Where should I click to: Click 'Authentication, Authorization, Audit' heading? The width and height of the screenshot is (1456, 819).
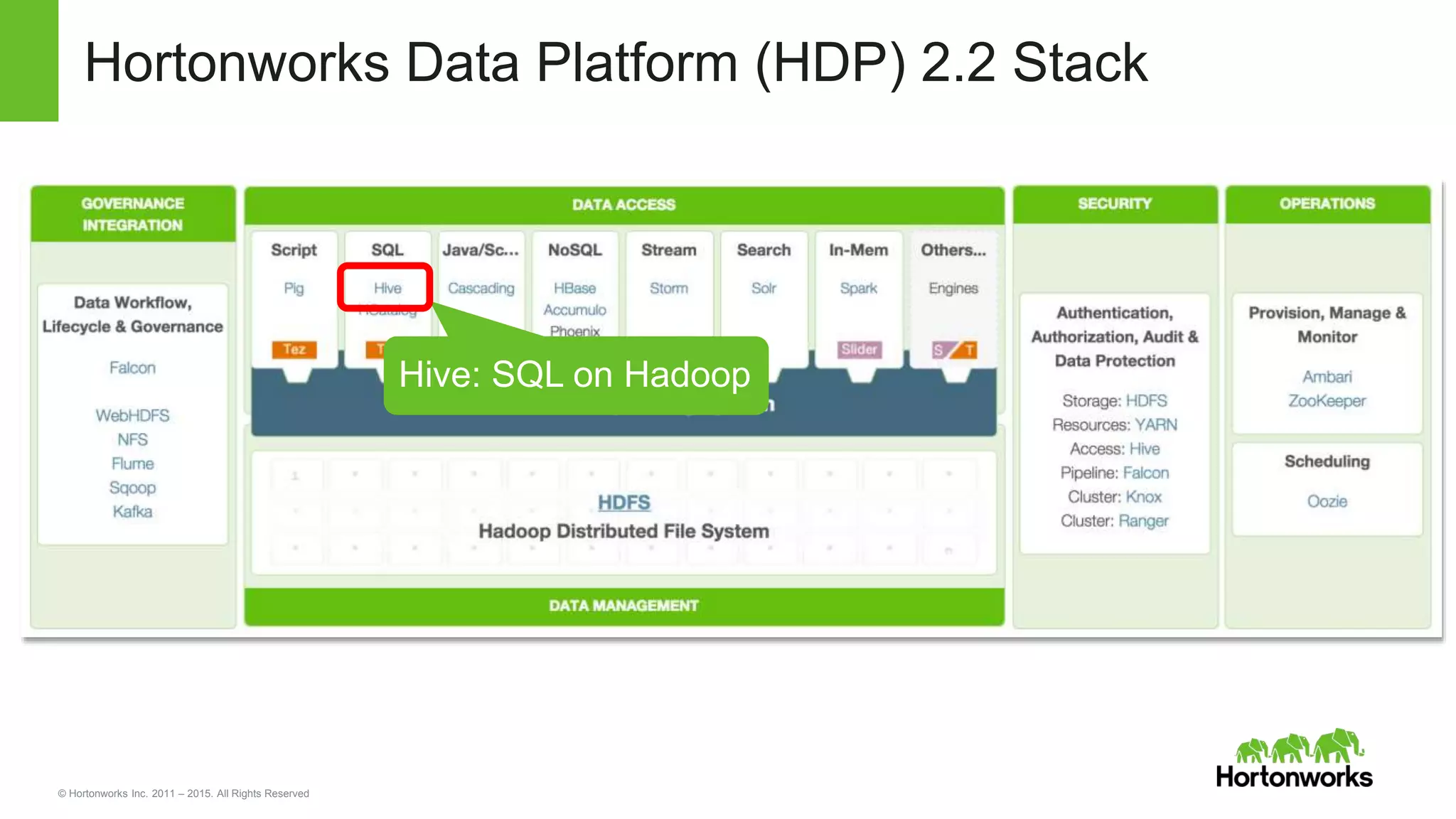click(x=1114, y=336)
